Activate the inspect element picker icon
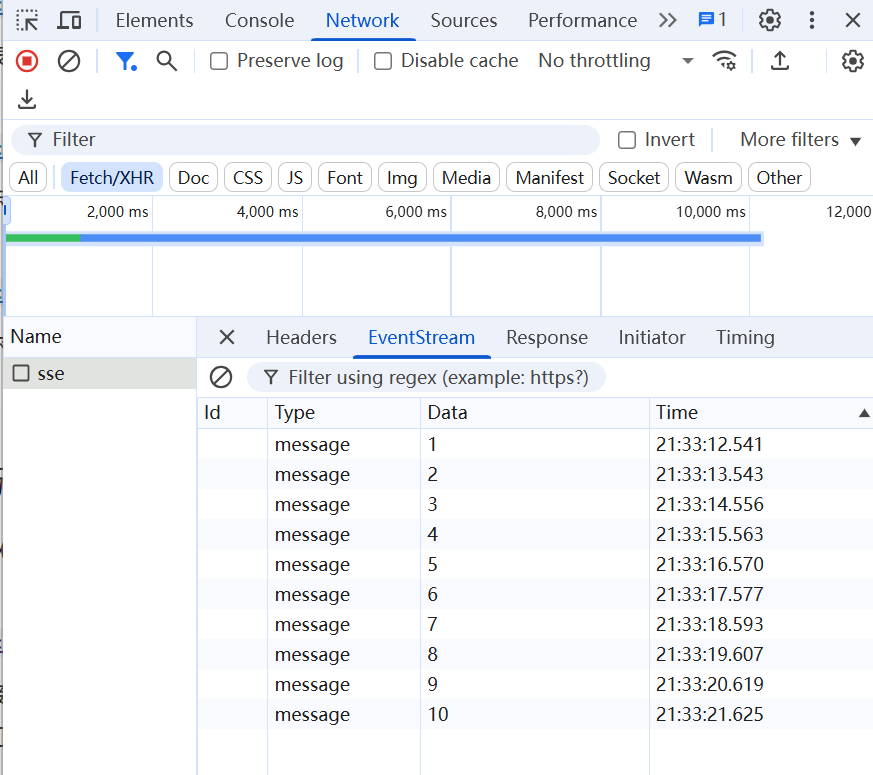The height and width of the screenshot is (775, 873). [27, 21]
